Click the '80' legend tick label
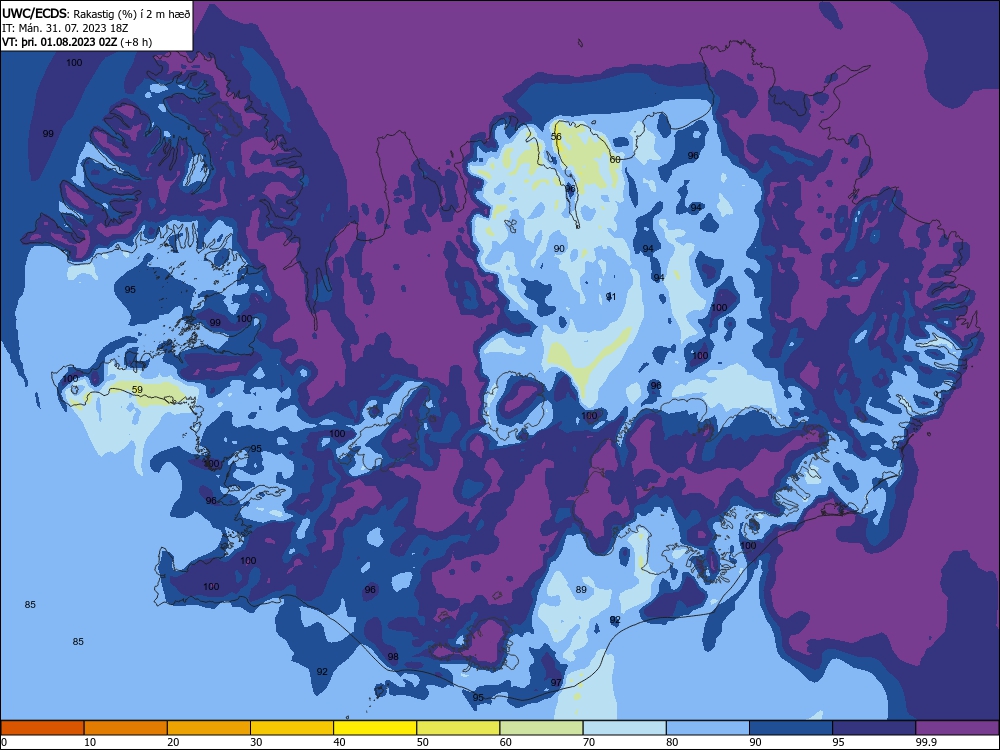This screenshot has height=750, width=1000. pos(672,742)
